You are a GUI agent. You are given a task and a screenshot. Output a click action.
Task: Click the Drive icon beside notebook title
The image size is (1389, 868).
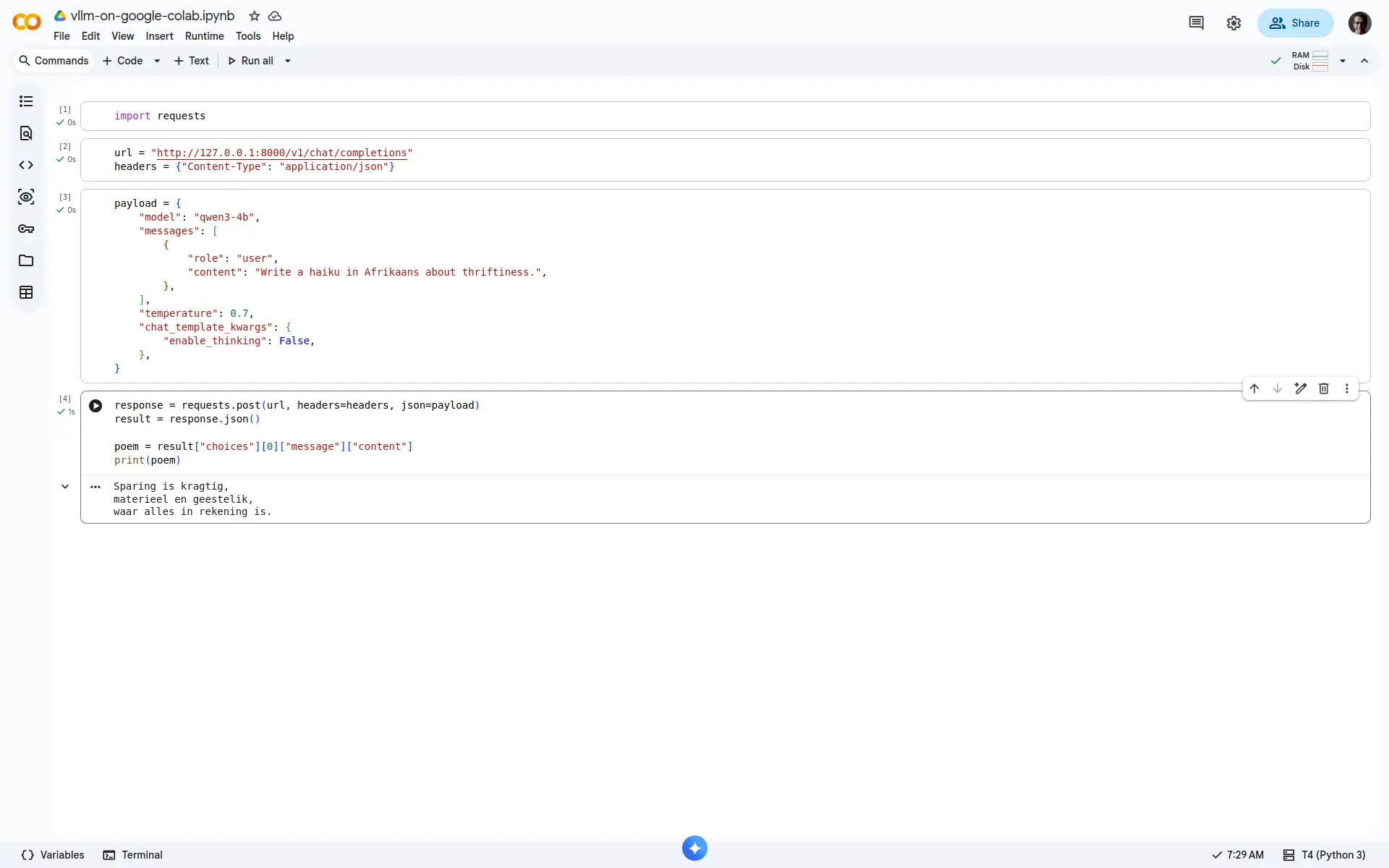(x=60, y=16)
